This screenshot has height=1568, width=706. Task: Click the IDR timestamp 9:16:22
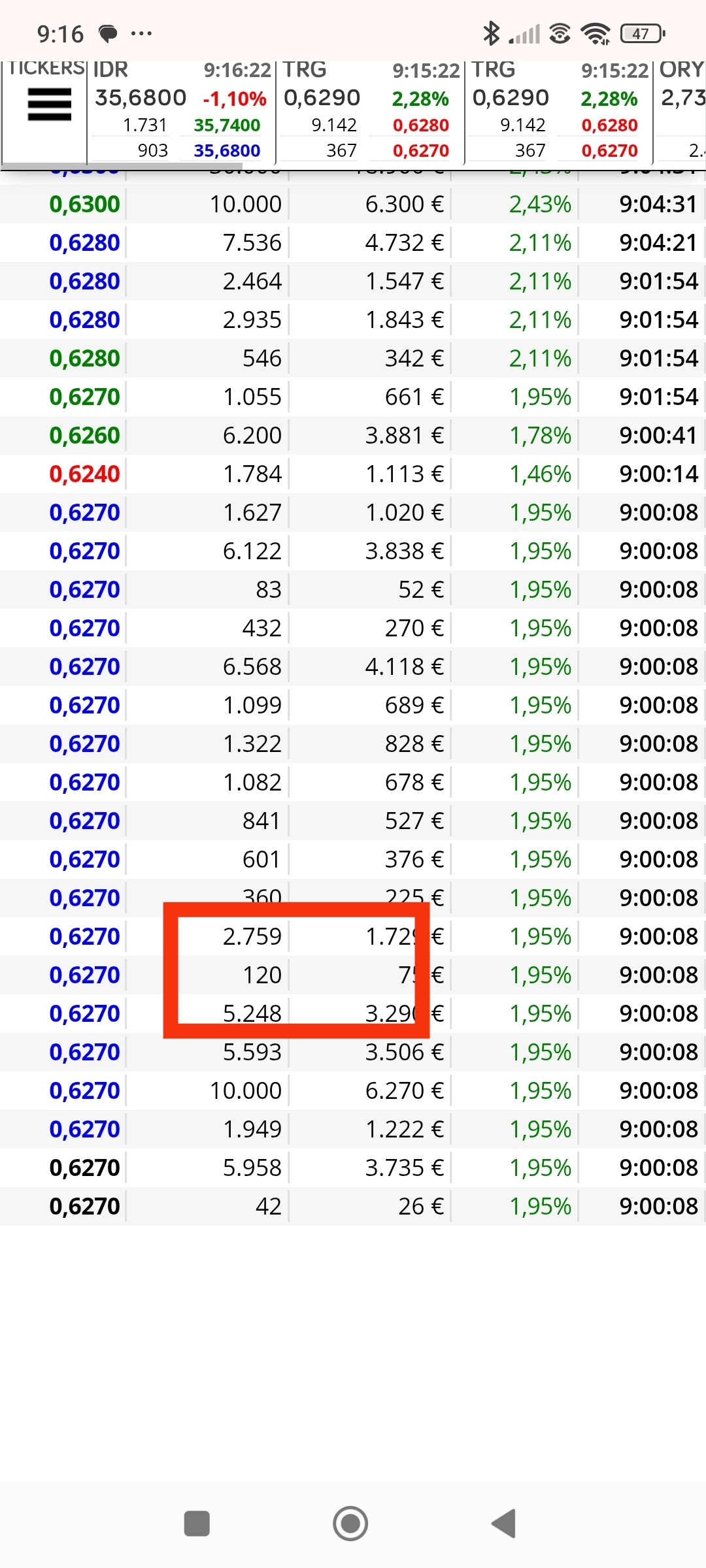[237, 70]
